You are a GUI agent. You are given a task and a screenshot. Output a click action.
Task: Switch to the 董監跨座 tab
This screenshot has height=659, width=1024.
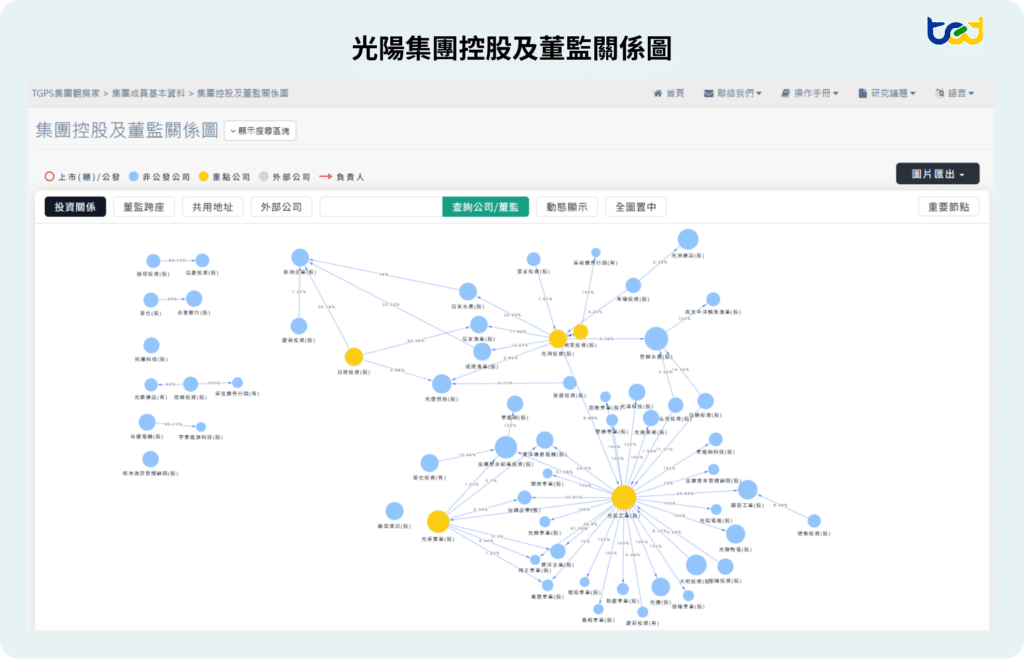144,207
